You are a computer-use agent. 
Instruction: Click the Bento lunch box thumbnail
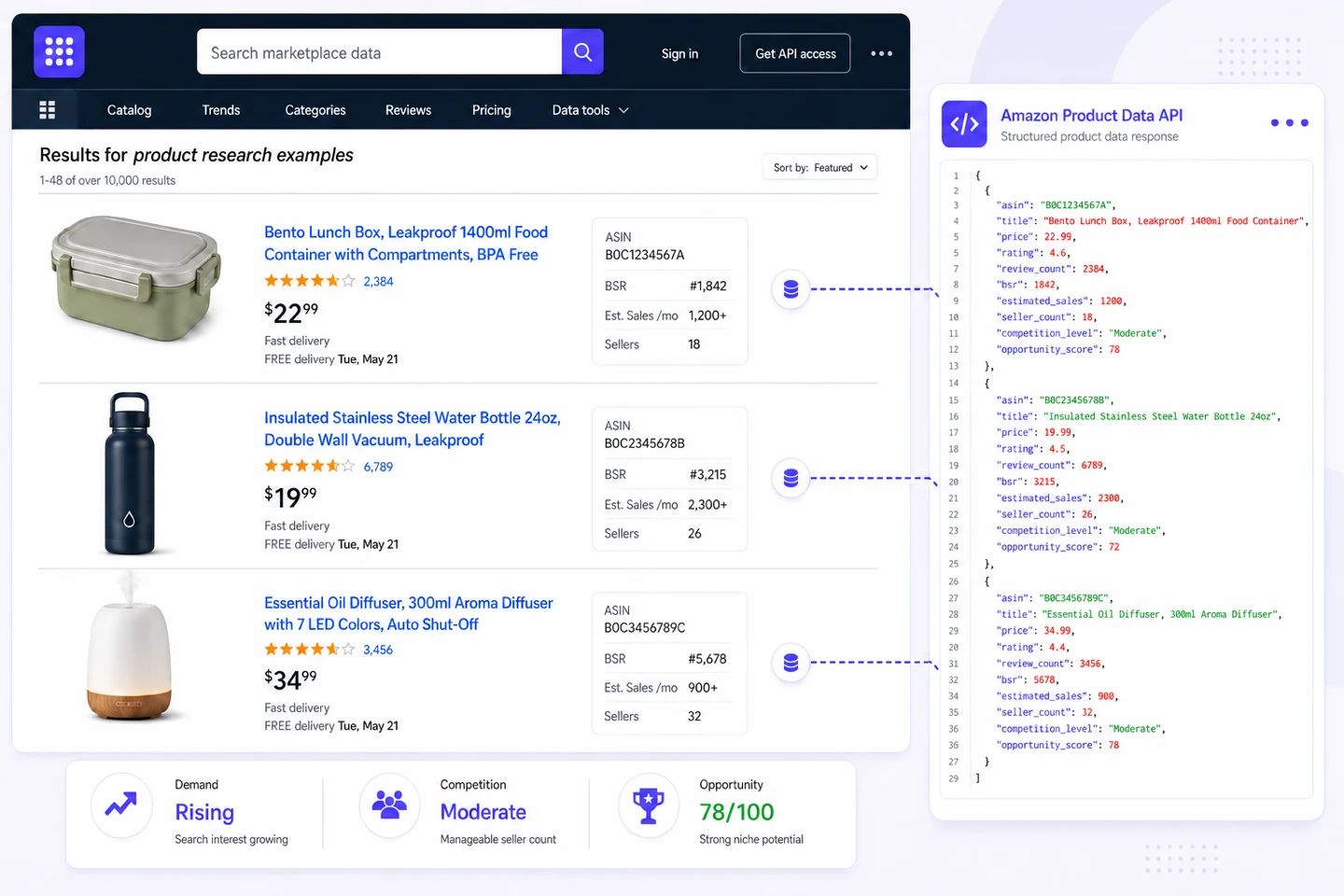coord(136,279)
